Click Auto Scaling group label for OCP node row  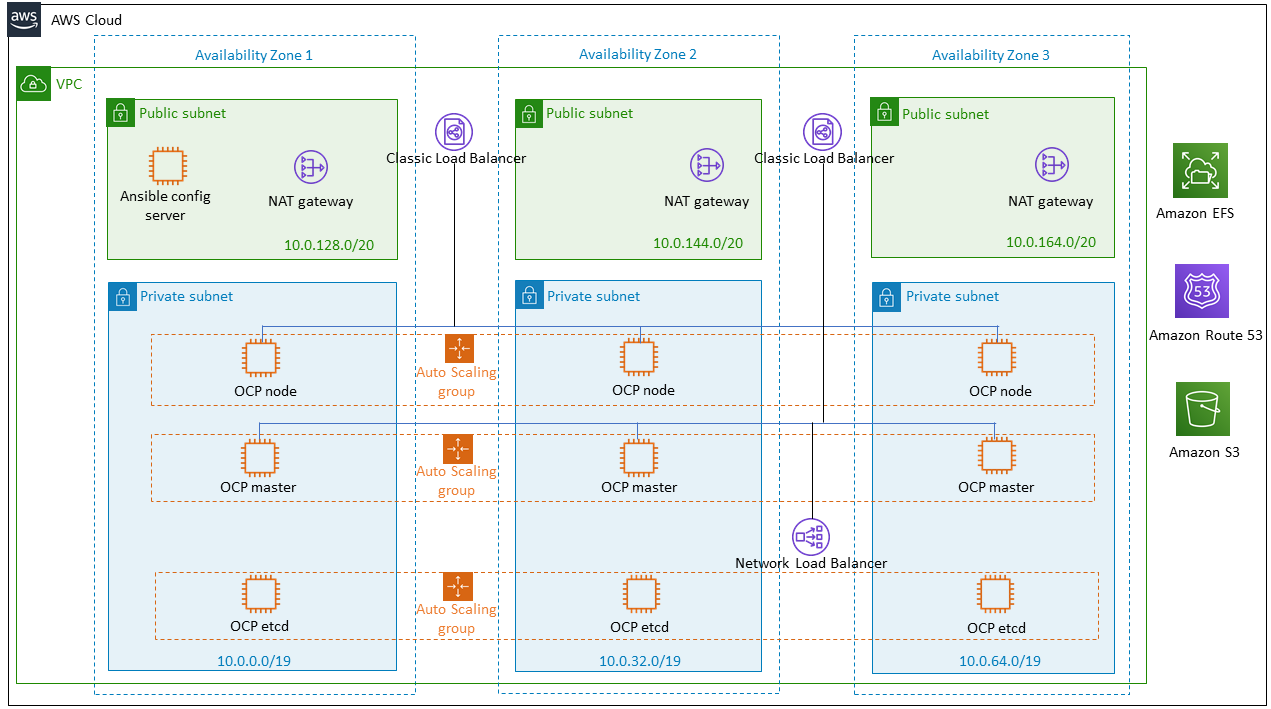456,382
